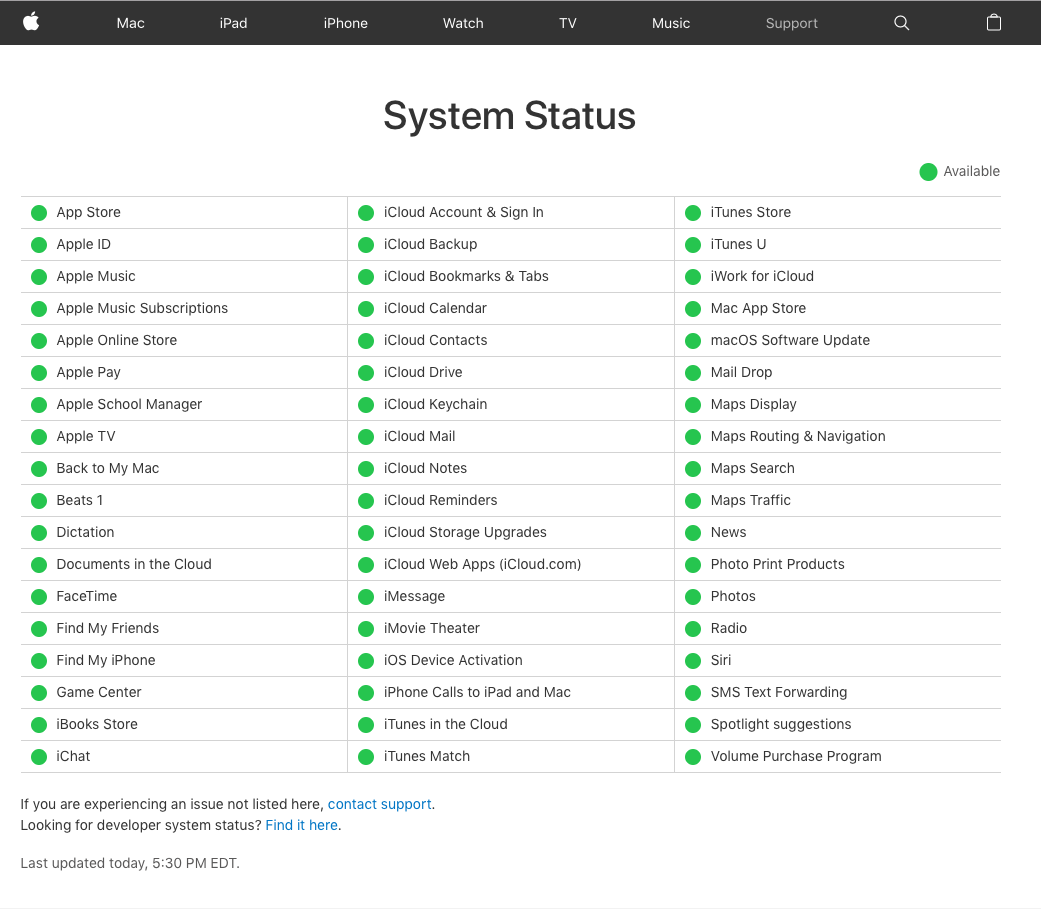
Task: Select Watch in the top navigation
Action: click(x=463, y=23)
